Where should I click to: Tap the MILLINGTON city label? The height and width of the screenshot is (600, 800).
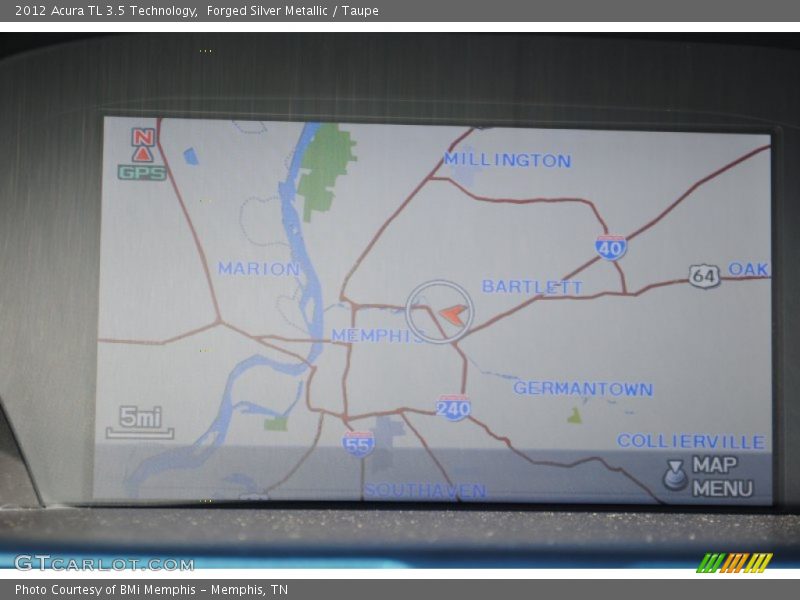click(507, 160)
